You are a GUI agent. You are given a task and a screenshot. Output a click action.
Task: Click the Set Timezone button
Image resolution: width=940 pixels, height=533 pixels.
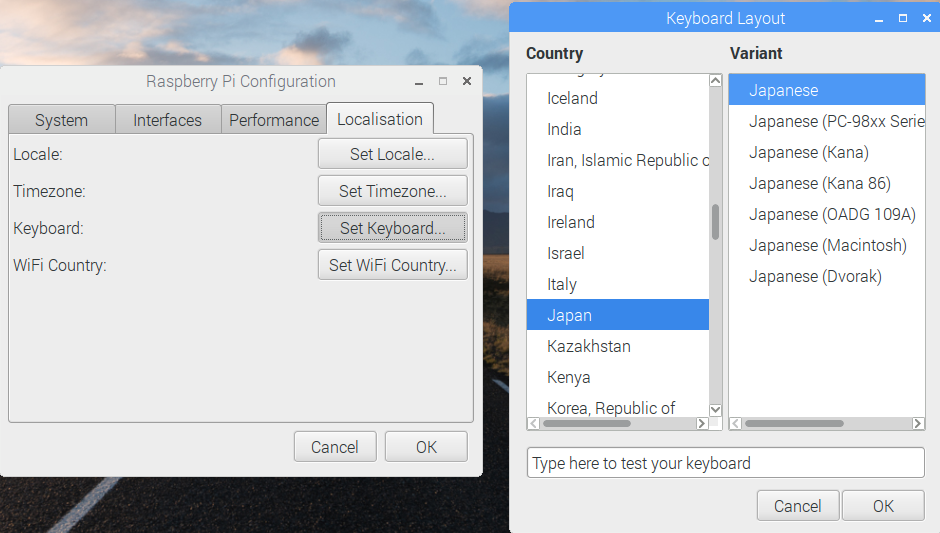pyautogui.click(x=393, y=191)
